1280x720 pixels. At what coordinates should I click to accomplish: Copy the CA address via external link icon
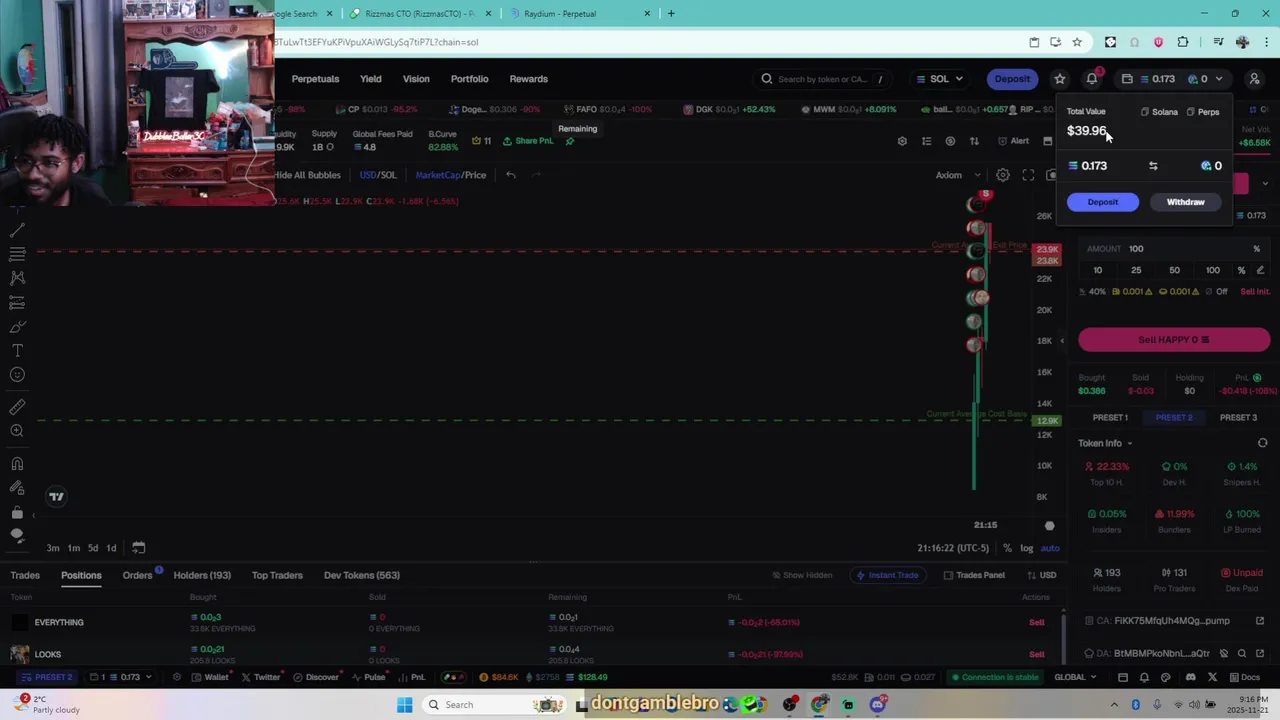click(1260, 621)
